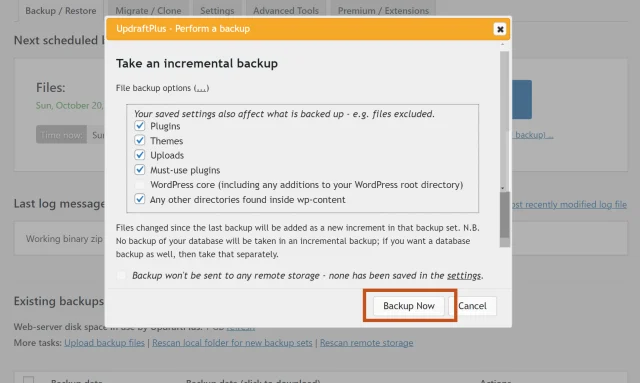Click the Must-use plugins label

pyautogui.click(x=185, y=170)
